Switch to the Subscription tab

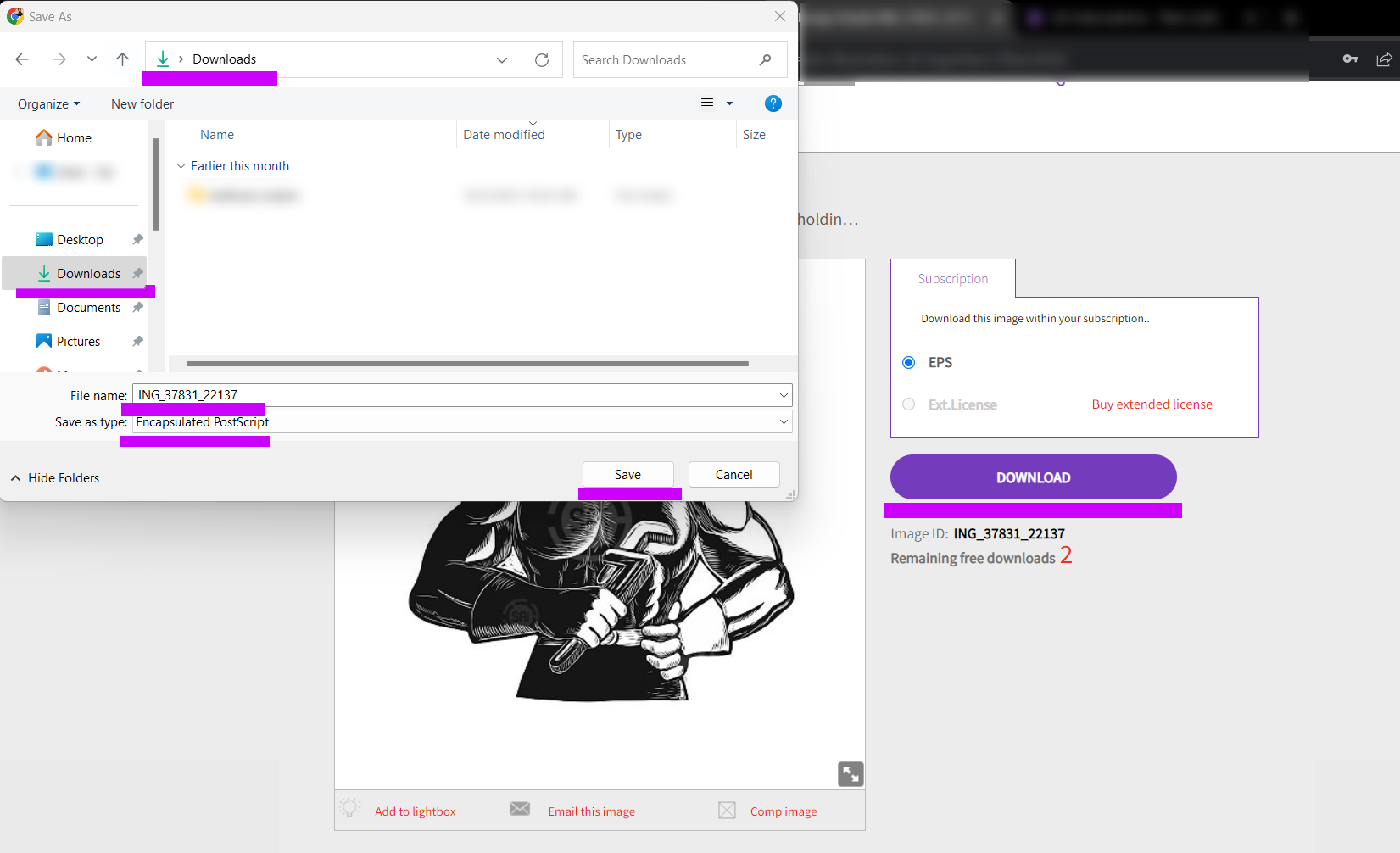pos(953,279)
